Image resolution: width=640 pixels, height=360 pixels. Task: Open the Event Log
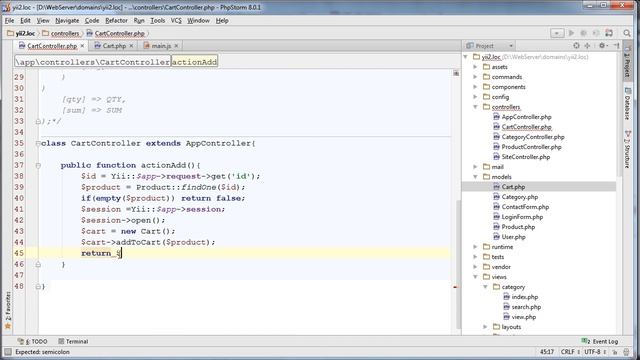click(x=600, y=341)
